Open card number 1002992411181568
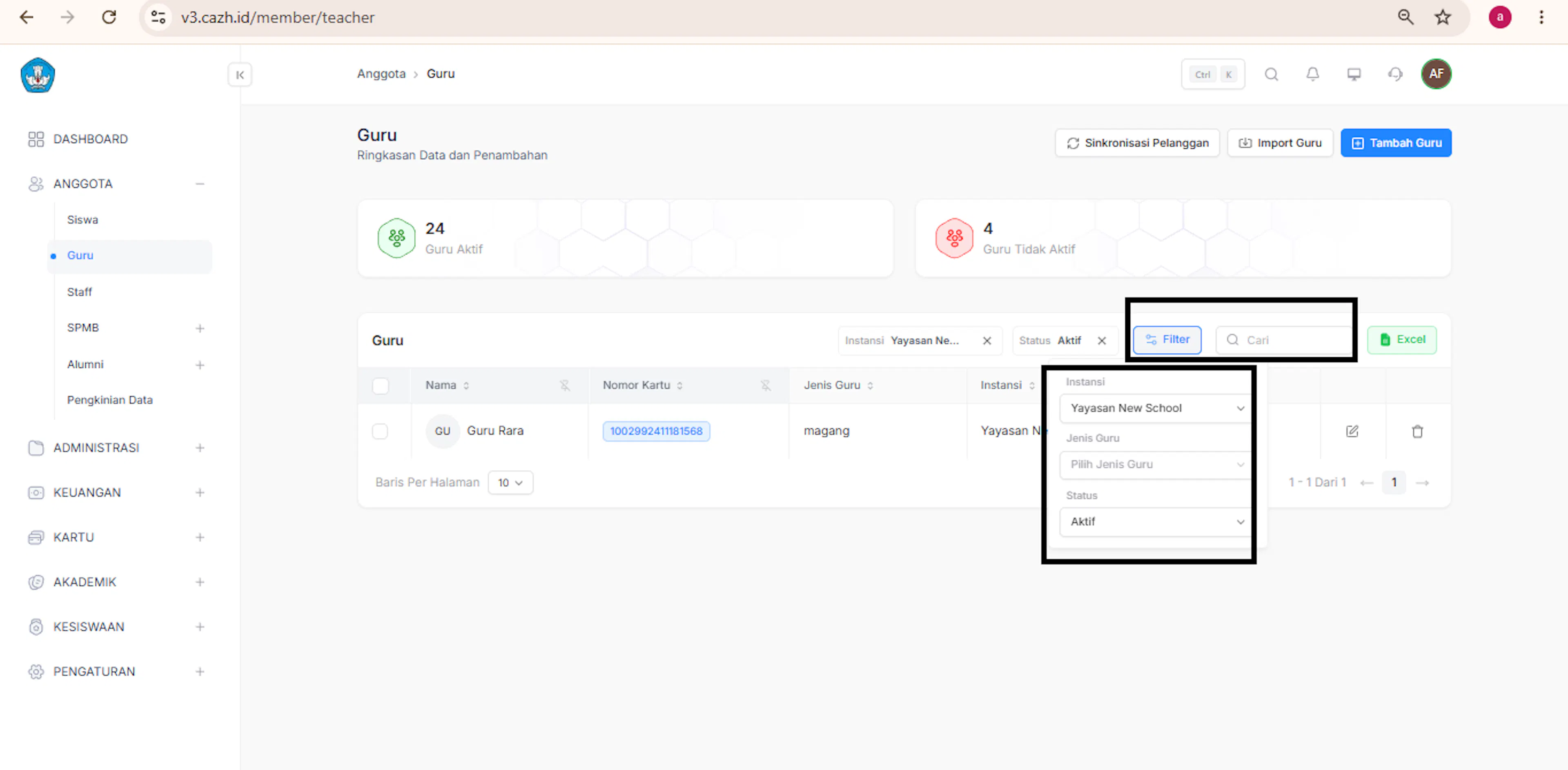The width and height of the screenshot is (1568, 770). pyautogui.click(x=656, y=431)
